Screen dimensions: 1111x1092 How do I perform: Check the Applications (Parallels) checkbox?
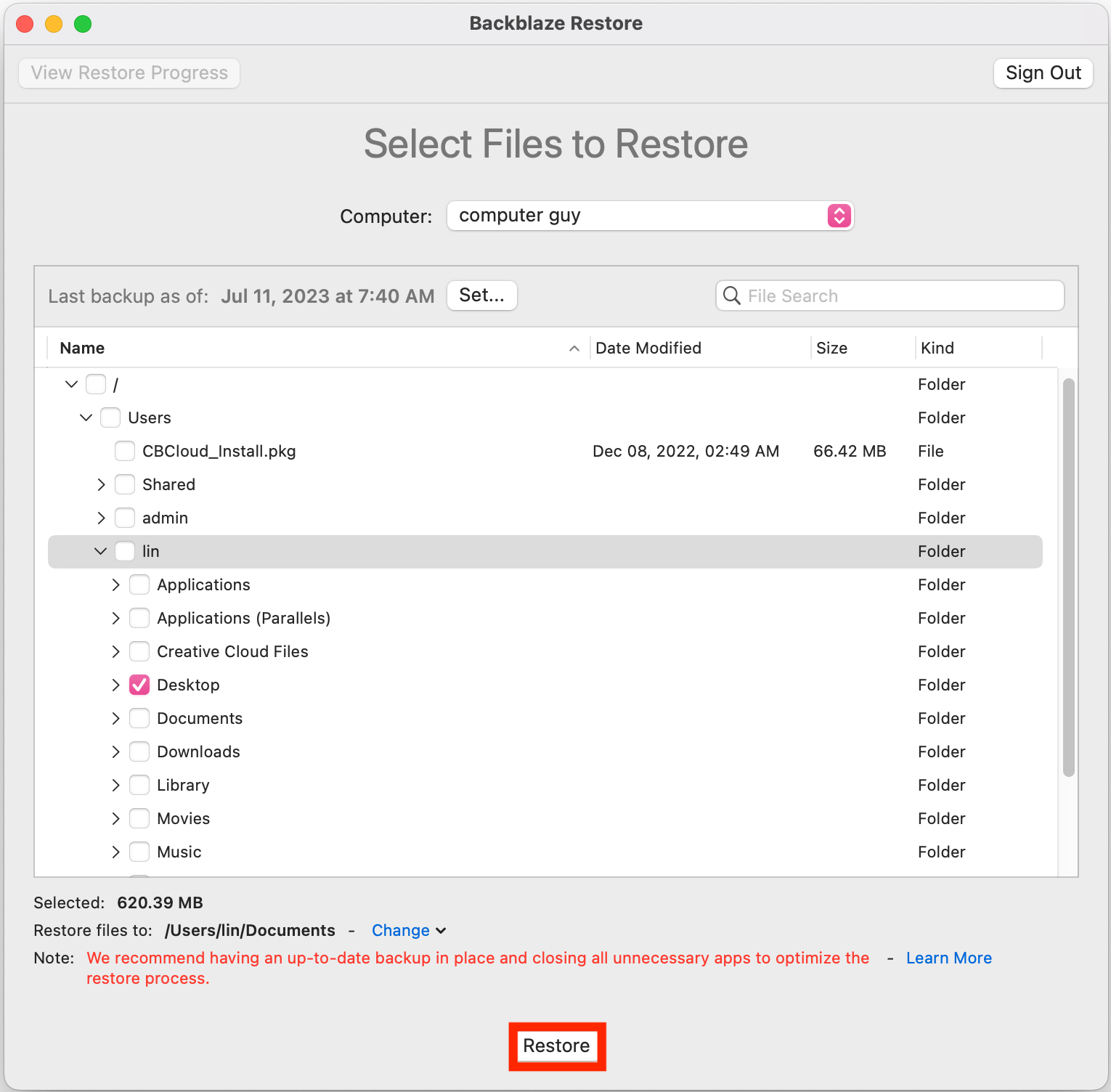(x=139, y=618)
